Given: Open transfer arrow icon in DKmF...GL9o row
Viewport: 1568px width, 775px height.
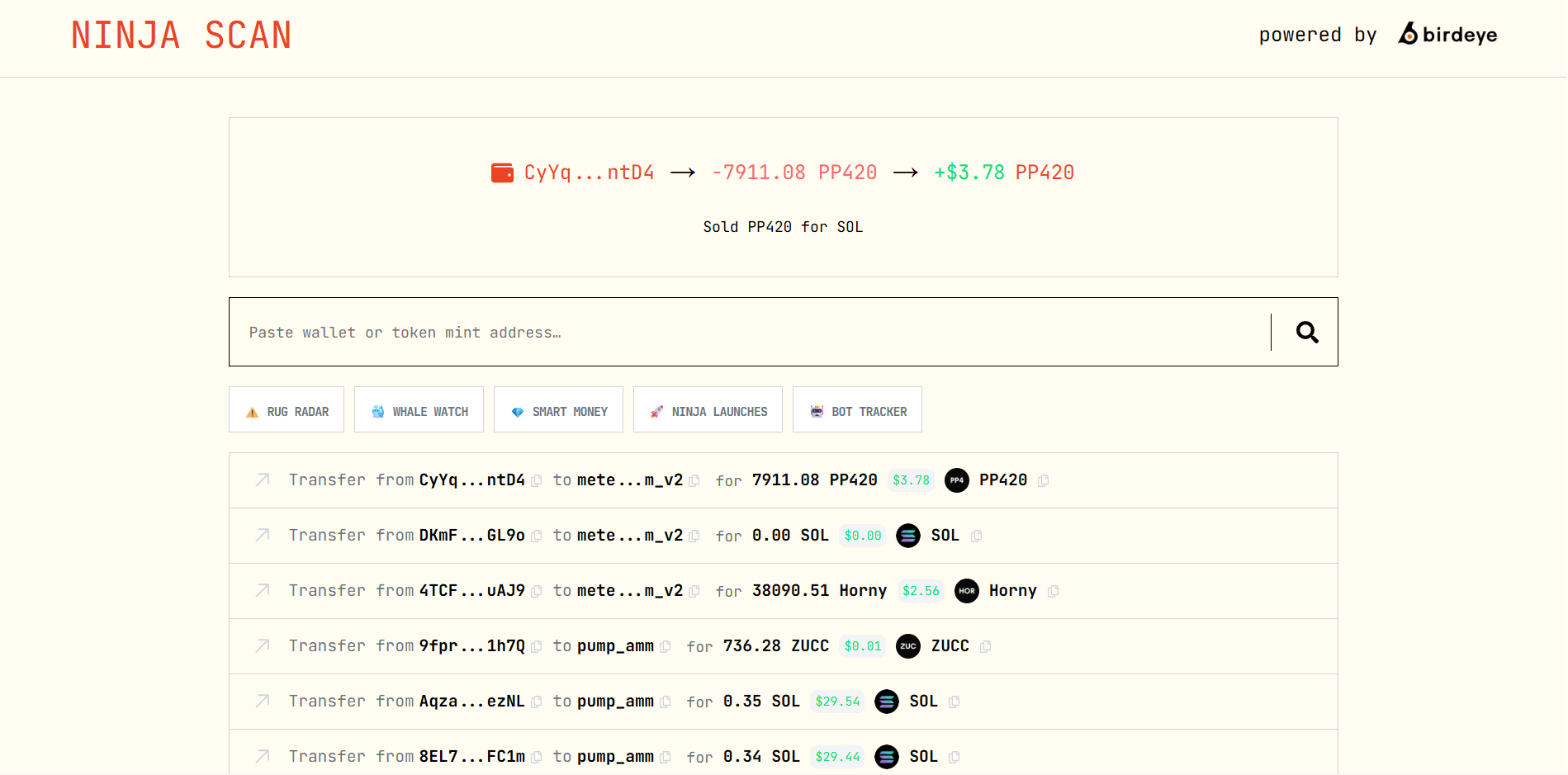Looking at the screenshot, I should click(x=263, y=535).
